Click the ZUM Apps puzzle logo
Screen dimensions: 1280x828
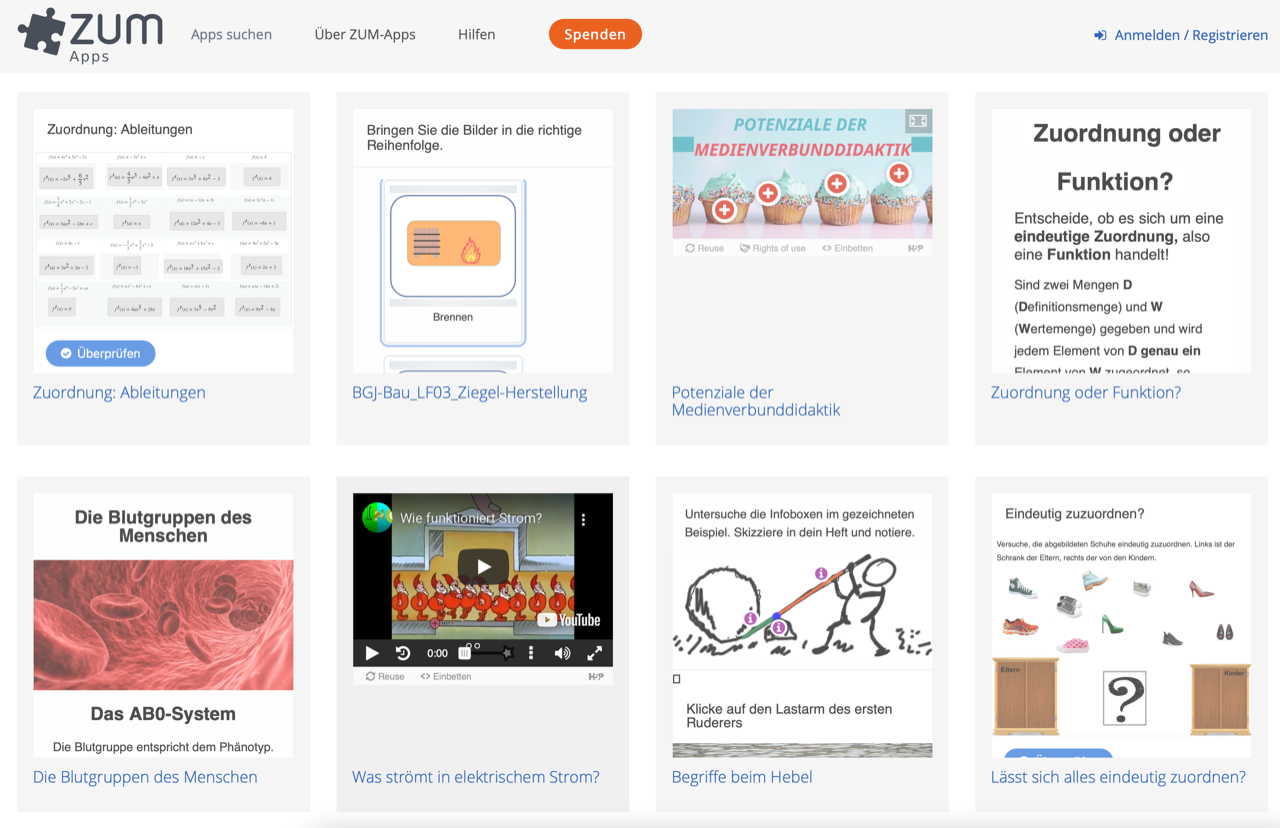click(x=90, y=34)
